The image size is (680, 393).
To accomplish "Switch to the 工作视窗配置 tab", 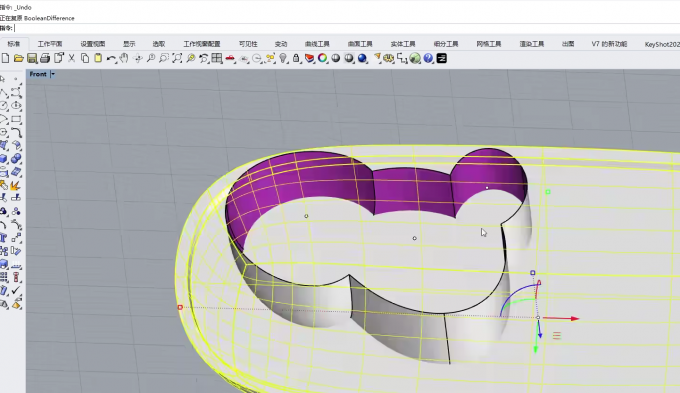I will point(202,44).
